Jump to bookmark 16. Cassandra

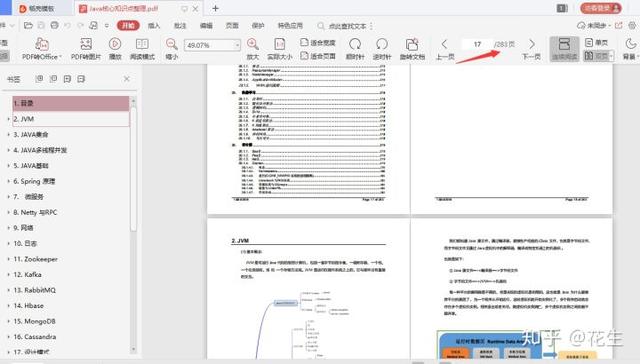35,337
